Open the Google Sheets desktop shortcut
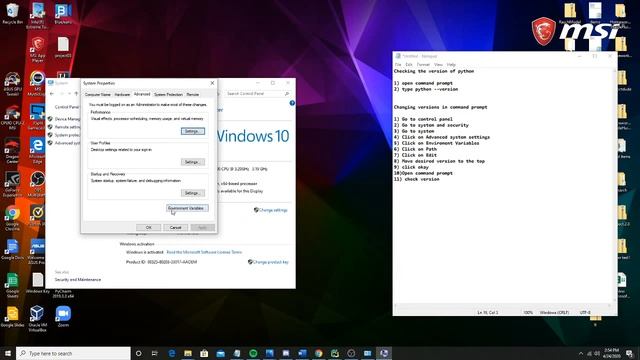 click(12, 285)
